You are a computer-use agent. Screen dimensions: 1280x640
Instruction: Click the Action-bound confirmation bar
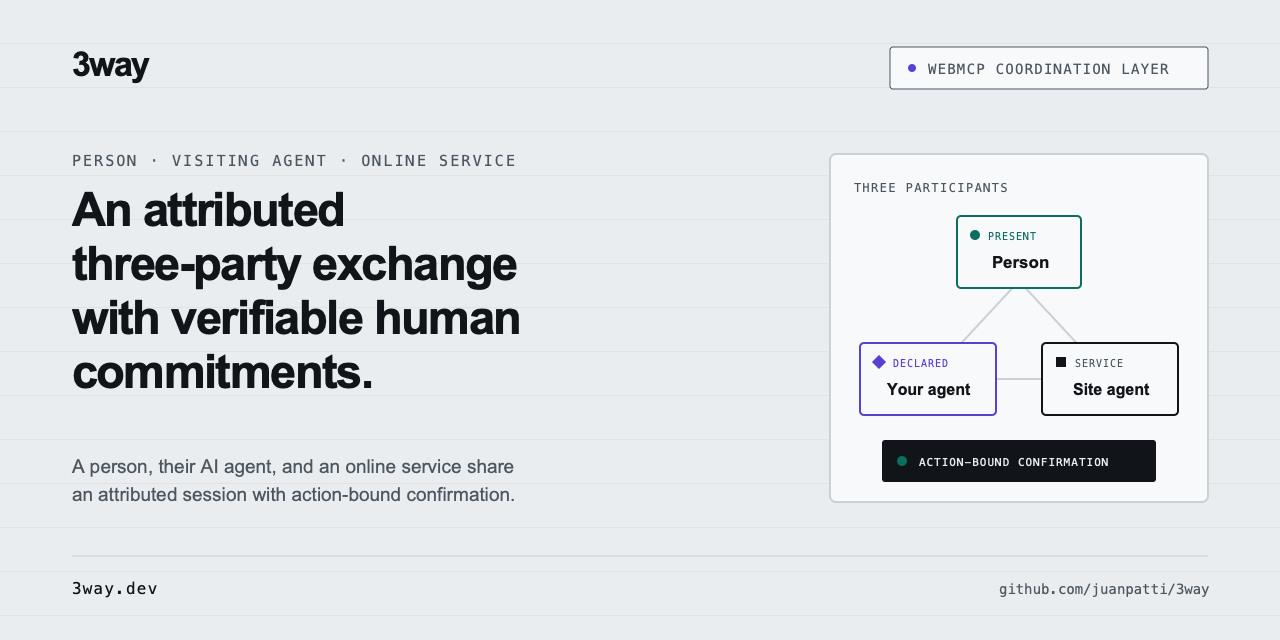tap(1019, 461)
